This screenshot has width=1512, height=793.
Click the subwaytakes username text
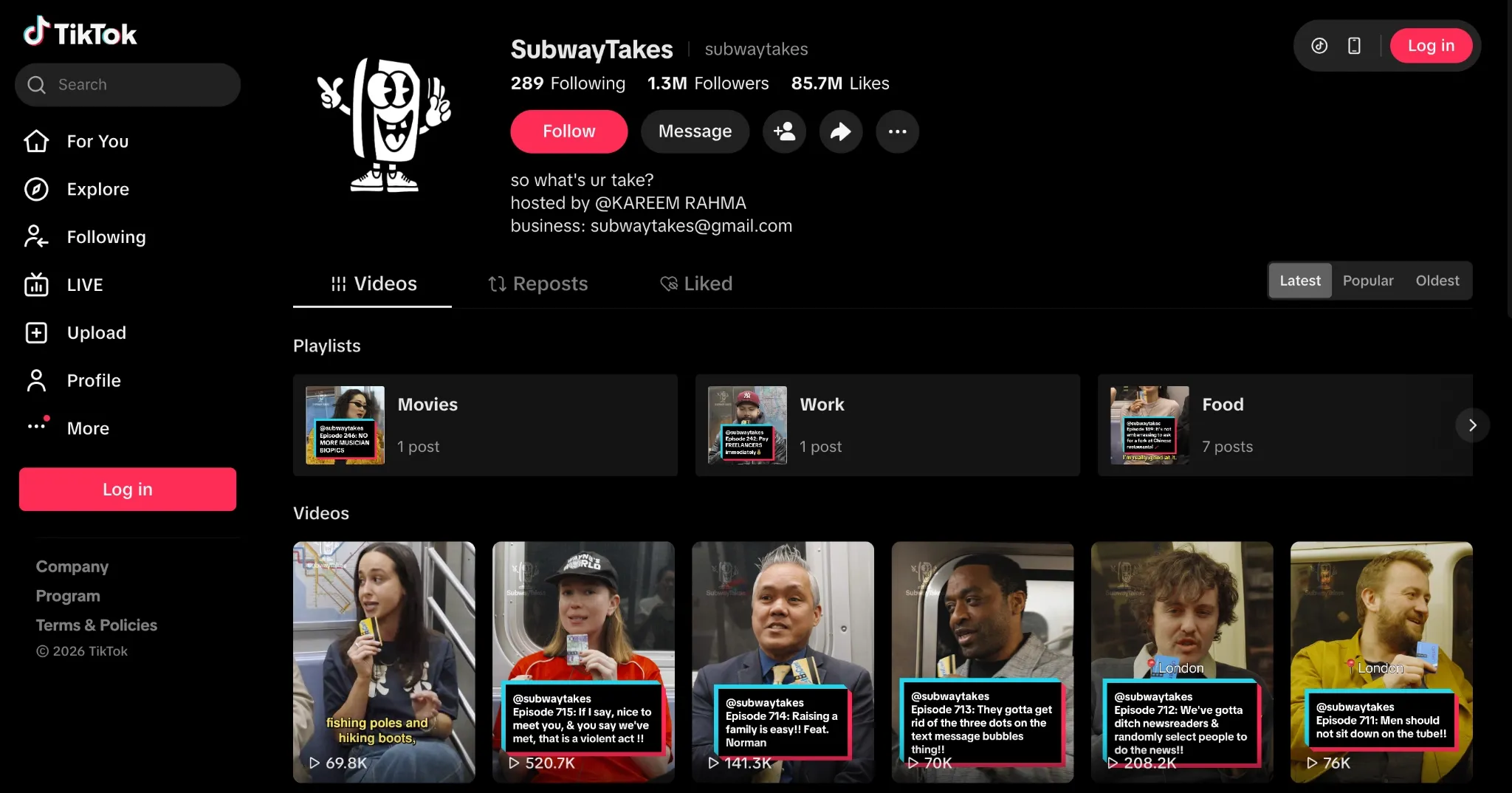coord(756,49)
